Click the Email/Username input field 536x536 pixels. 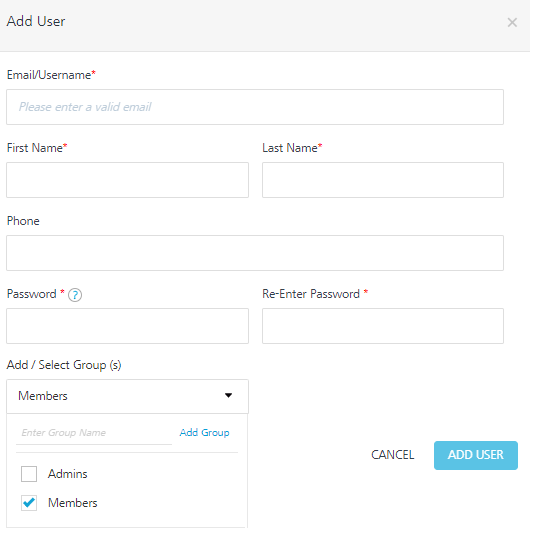[x=255, y=107]
